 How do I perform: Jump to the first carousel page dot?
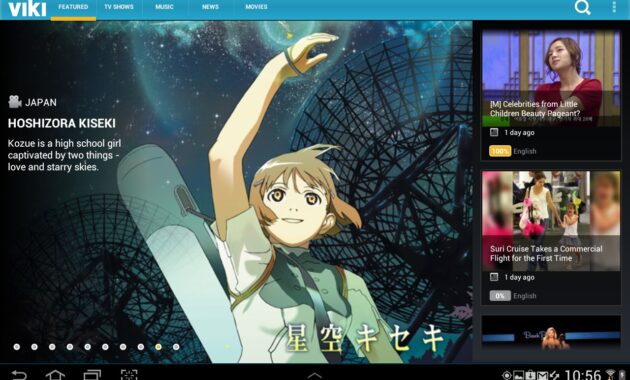[16, 347]
